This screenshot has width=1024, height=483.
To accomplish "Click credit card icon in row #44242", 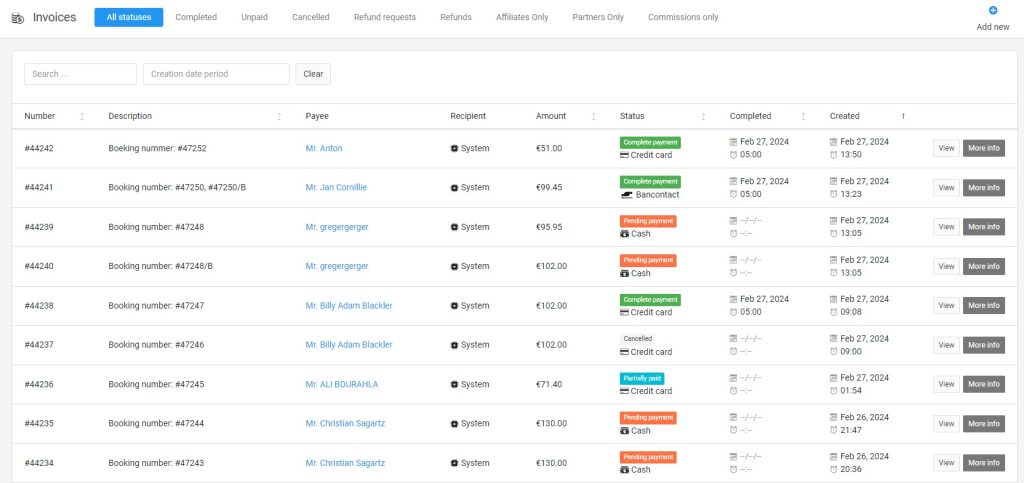I will pos(624,155).
